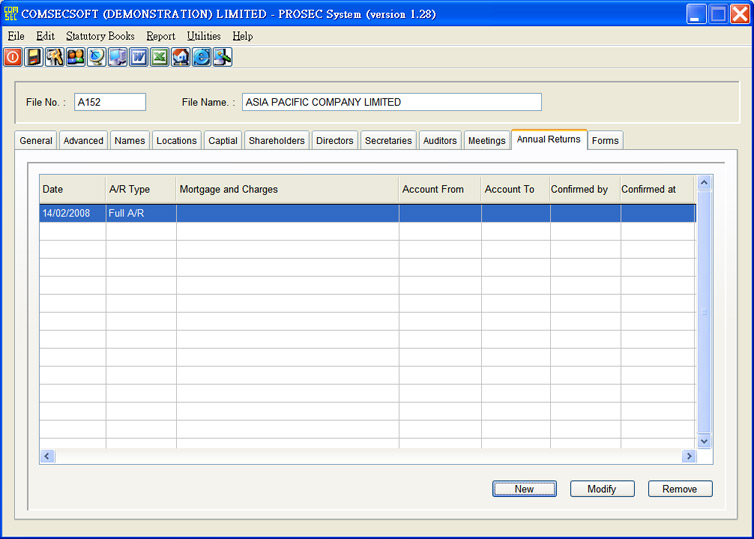Click the vertical scrollbar down arrow
This screenshot has width=754, height=539.
point(704,440)
